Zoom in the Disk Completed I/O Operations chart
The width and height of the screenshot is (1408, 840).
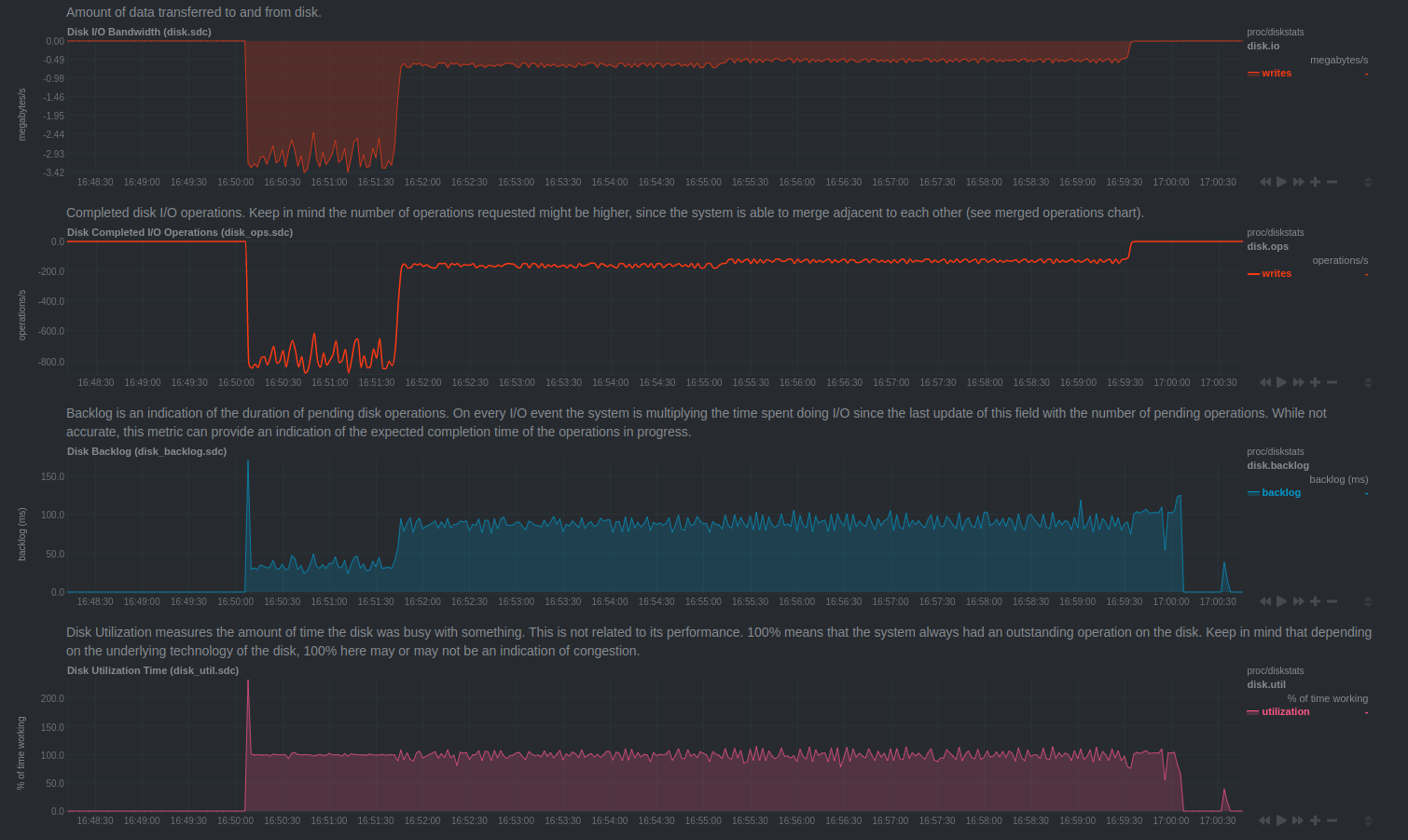[1316, 382]
